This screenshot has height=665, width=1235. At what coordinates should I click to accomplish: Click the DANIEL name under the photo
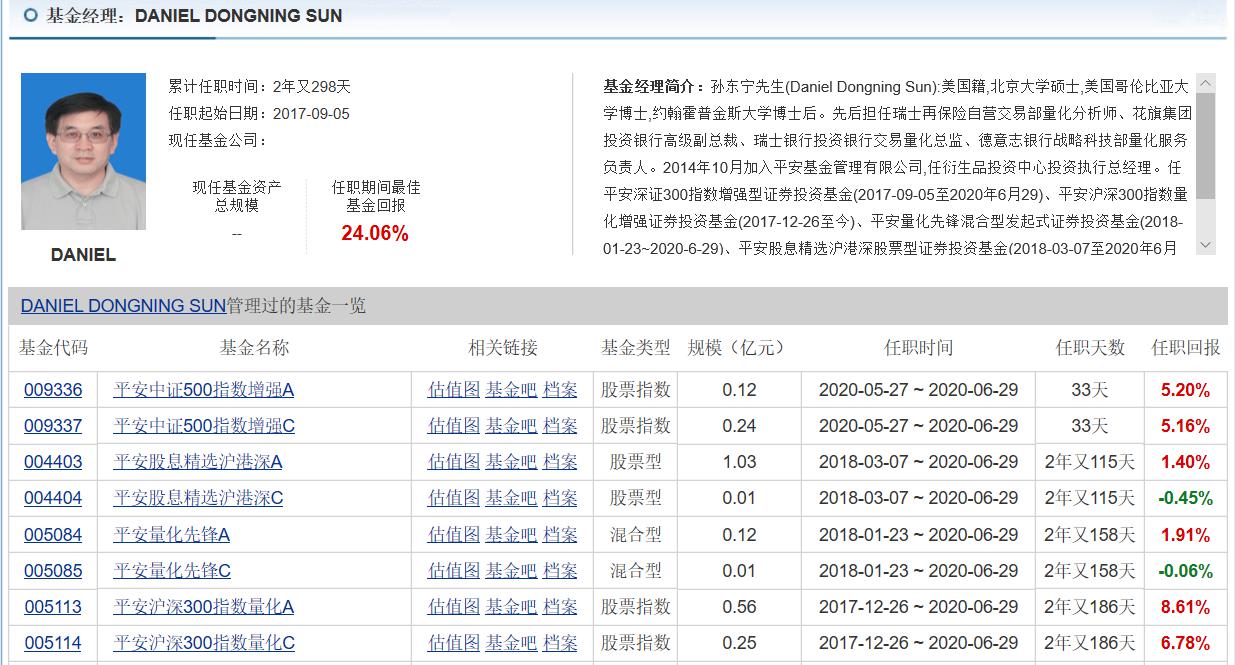point(83,255)
